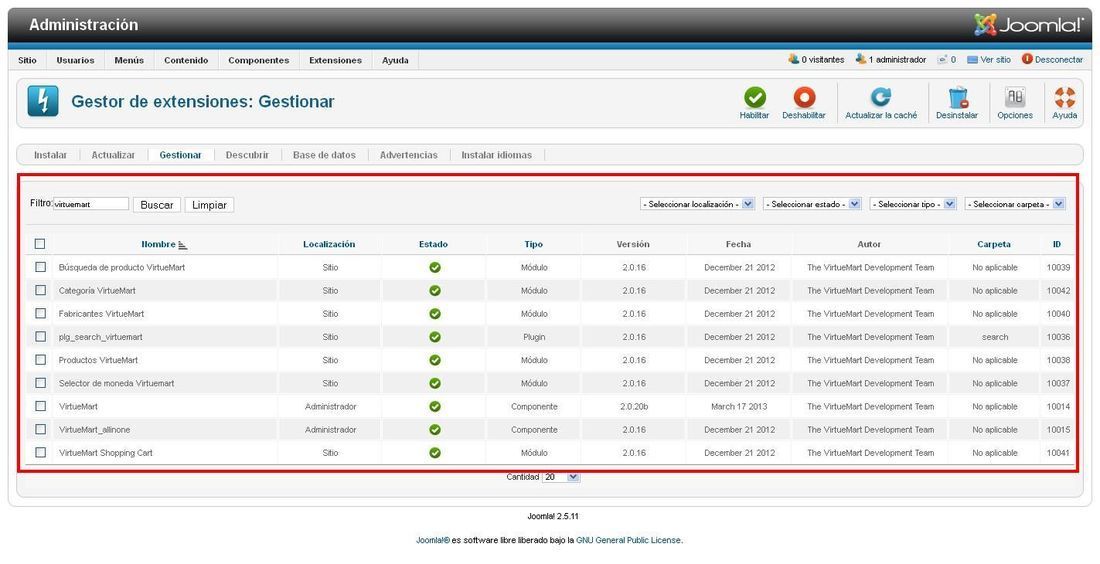The height and width of the screenshot is (564, 1100).
Task: Switch to the Base de datos tab
Action: [324, 155]
